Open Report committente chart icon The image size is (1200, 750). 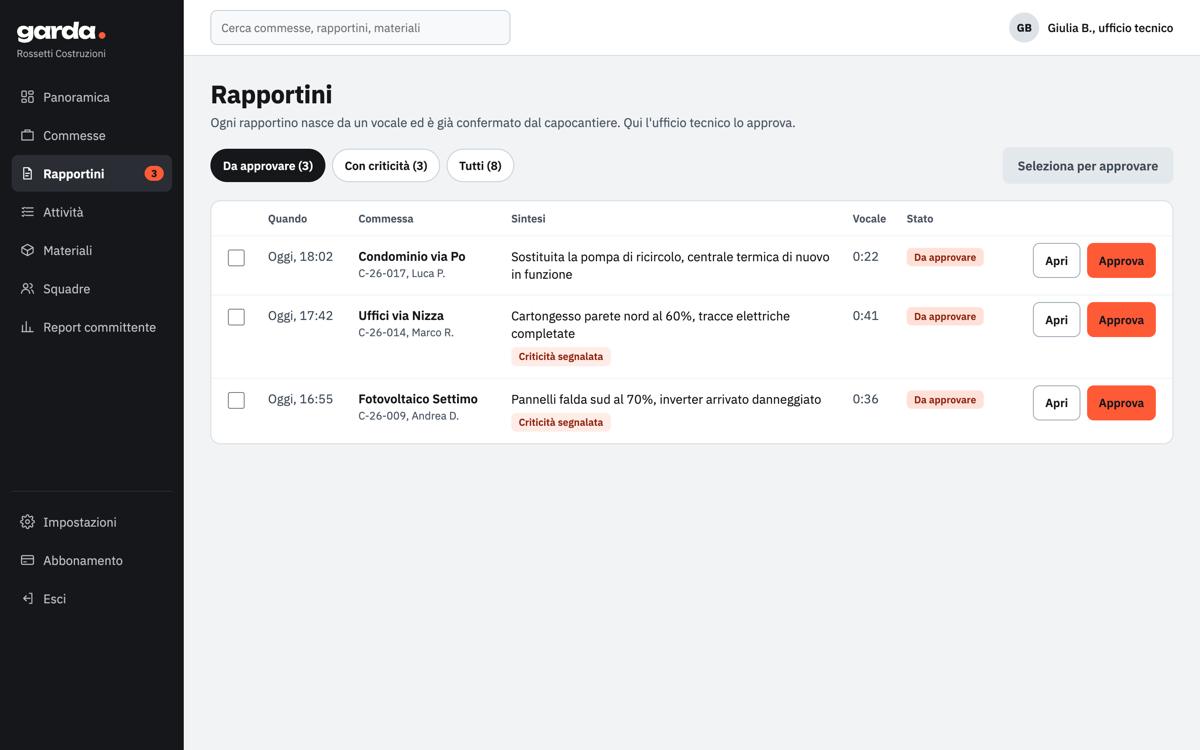(27, 327)
